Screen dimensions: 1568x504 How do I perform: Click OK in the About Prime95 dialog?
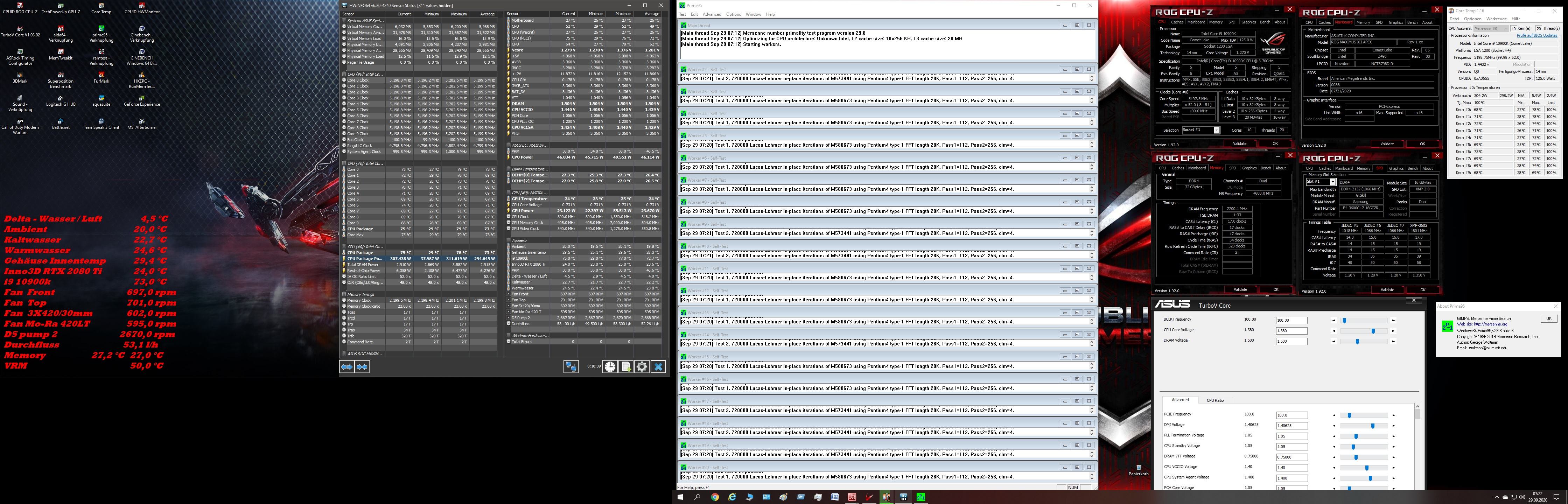pos(1548,318)
